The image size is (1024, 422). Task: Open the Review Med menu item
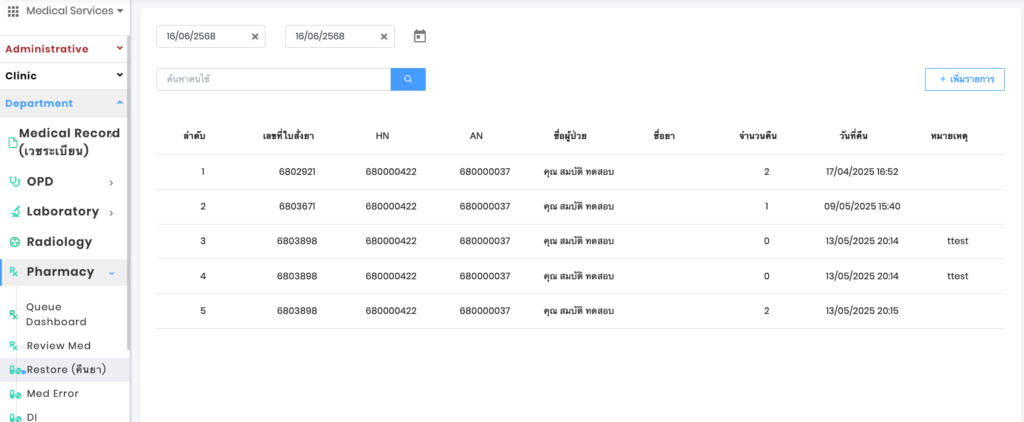[x=58, y=345]
